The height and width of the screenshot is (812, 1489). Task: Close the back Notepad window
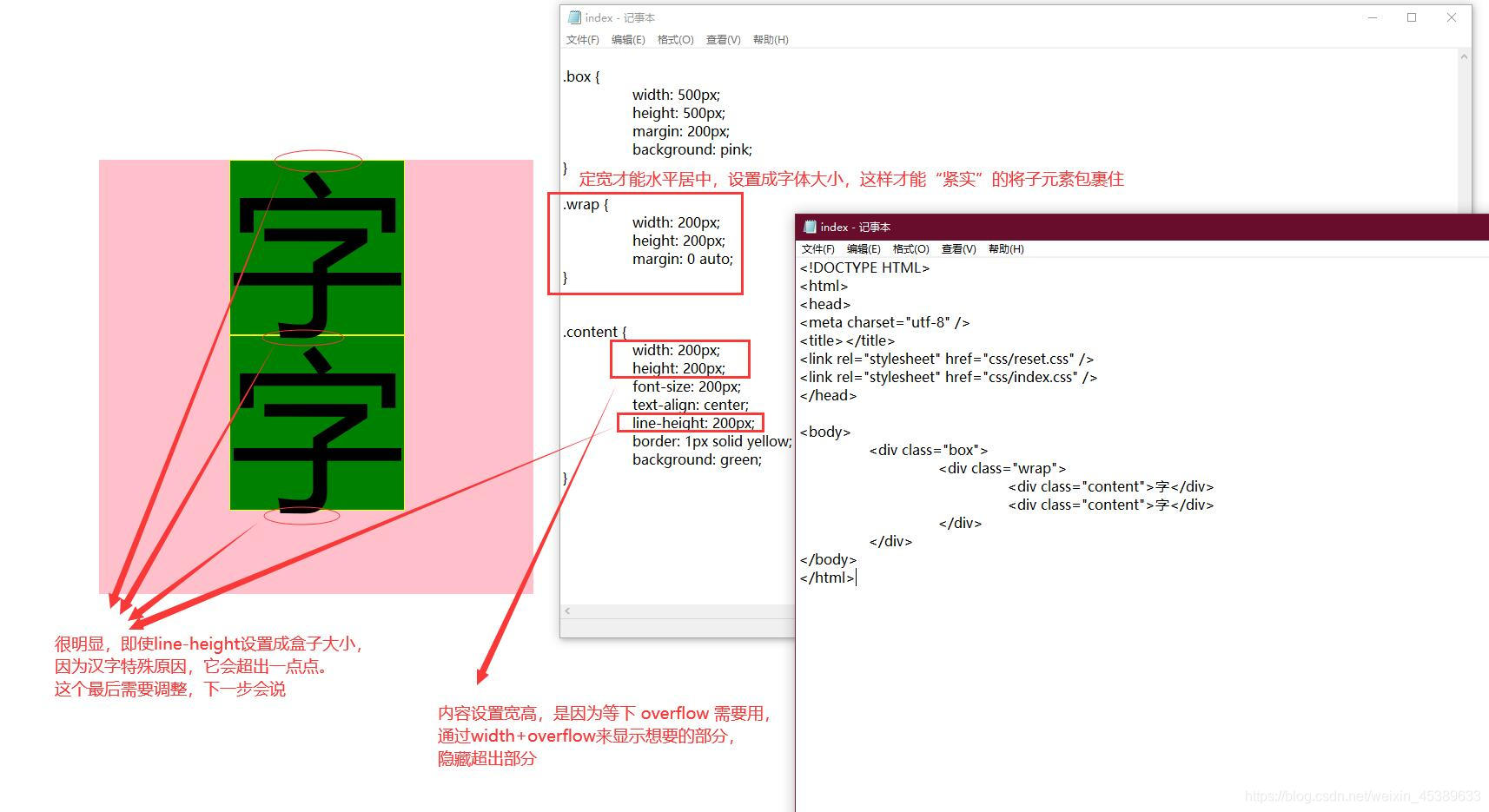(1451, 17)
